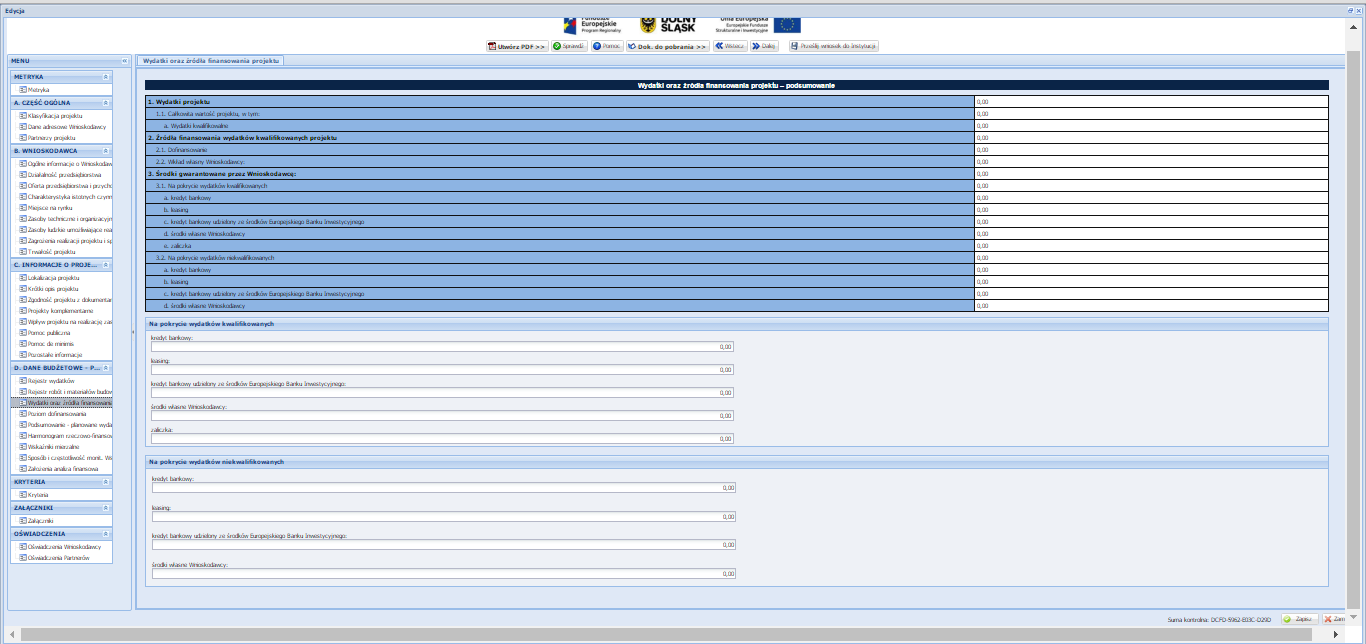Image resolution: width=1366 pixels, height=644 pixels.
Task: Open Metryka in the menu tree
Action: pyautogui.click(x=38, y=89)
